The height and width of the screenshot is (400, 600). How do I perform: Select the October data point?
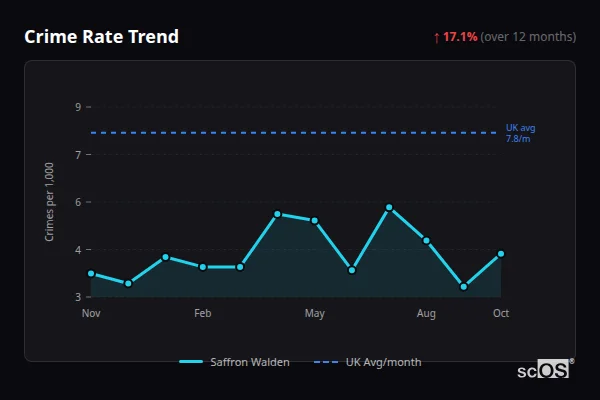[x=501, y=254]
